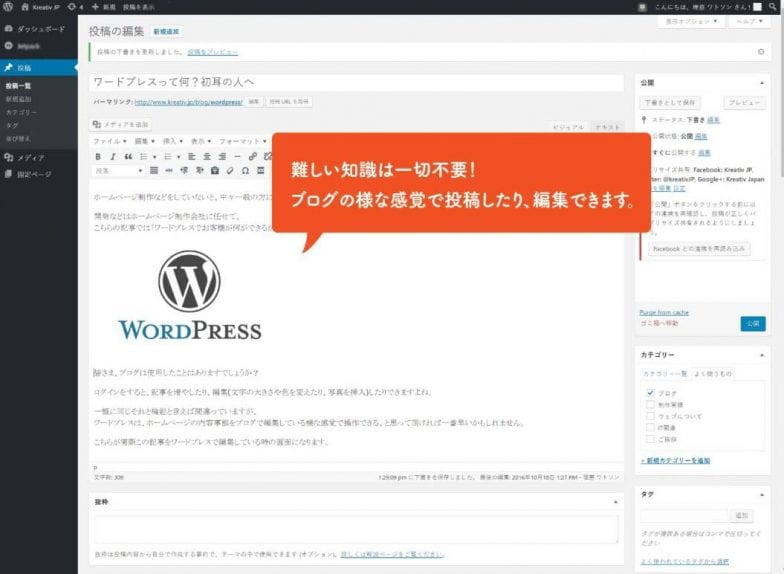Check the ウェブについて category checkbox
The image size is (784, 574).
(x=650, y=416)
